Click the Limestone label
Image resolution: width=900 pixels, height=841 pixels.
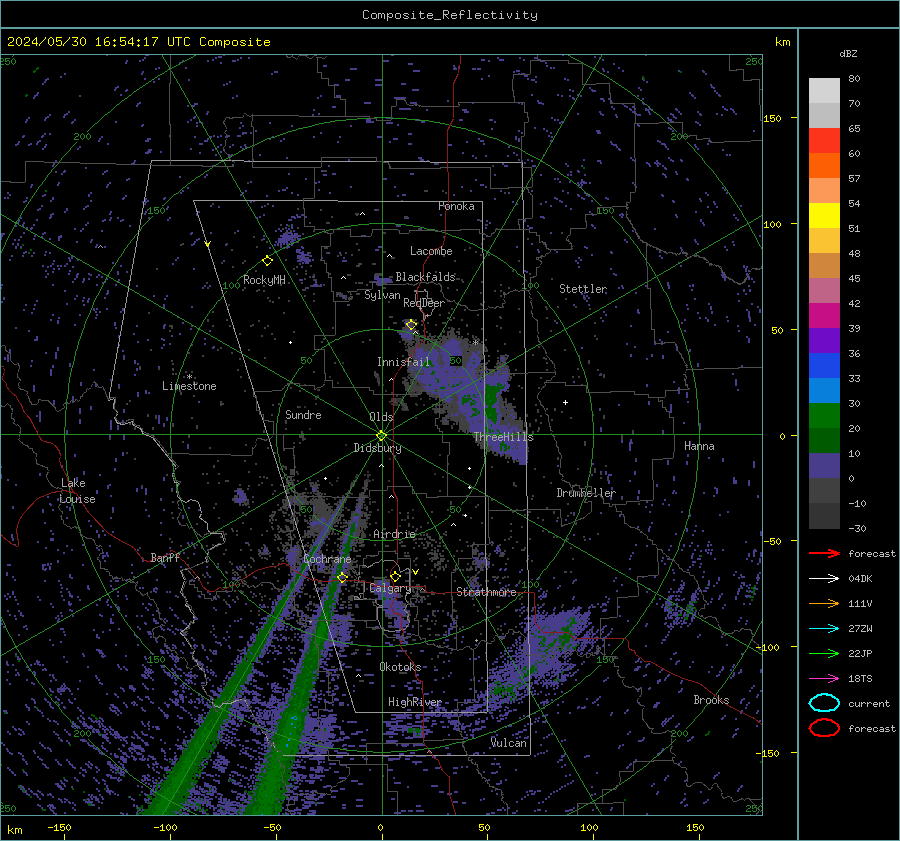[x=189, y=386]
